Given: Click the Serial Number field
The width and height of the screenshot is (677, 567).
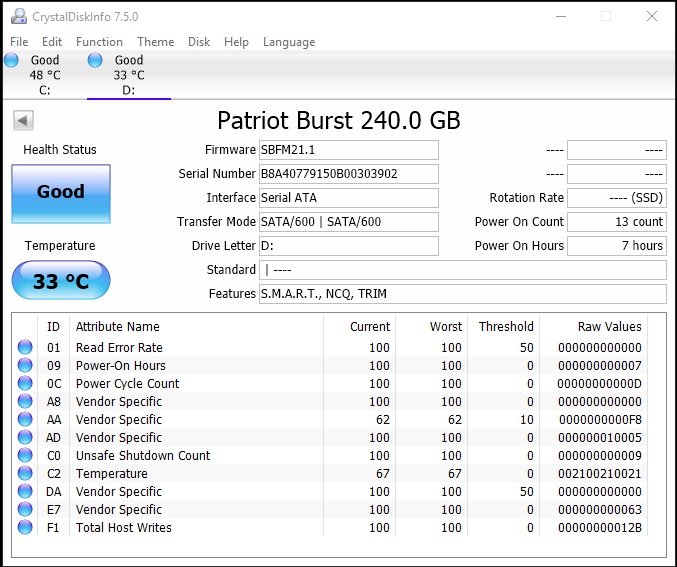Looking at the screenshot, I should (x=349, y=174).
